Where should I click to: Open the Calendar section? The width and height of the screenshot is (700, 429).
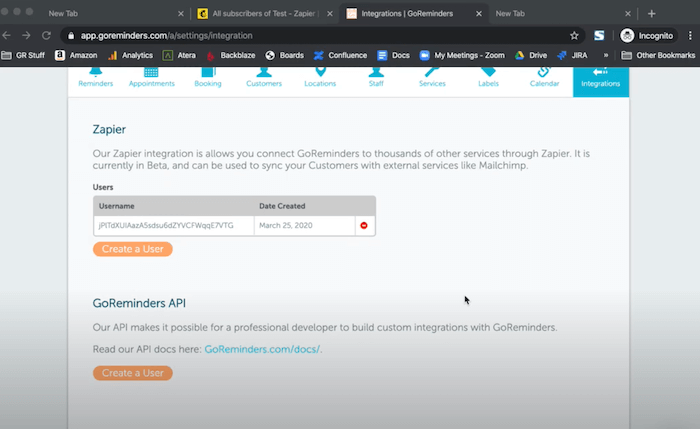coord(544,79)
